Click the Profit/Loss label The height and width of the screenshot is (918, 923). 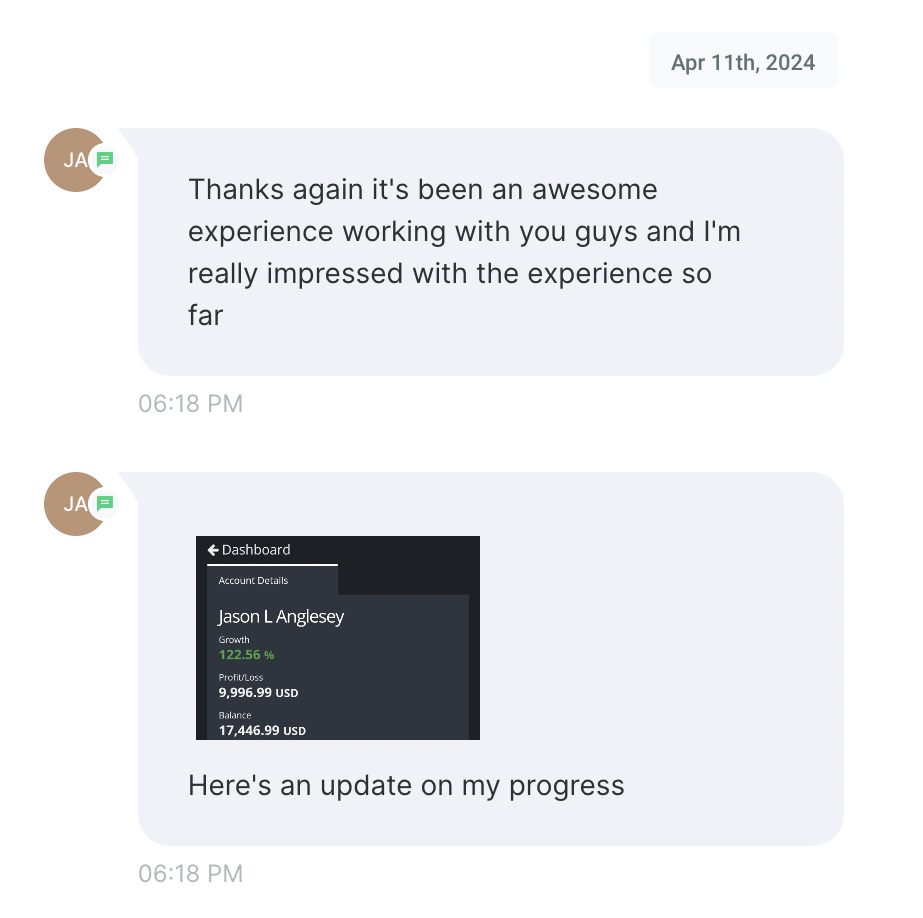pyautogui.click(x=241, y=677)
